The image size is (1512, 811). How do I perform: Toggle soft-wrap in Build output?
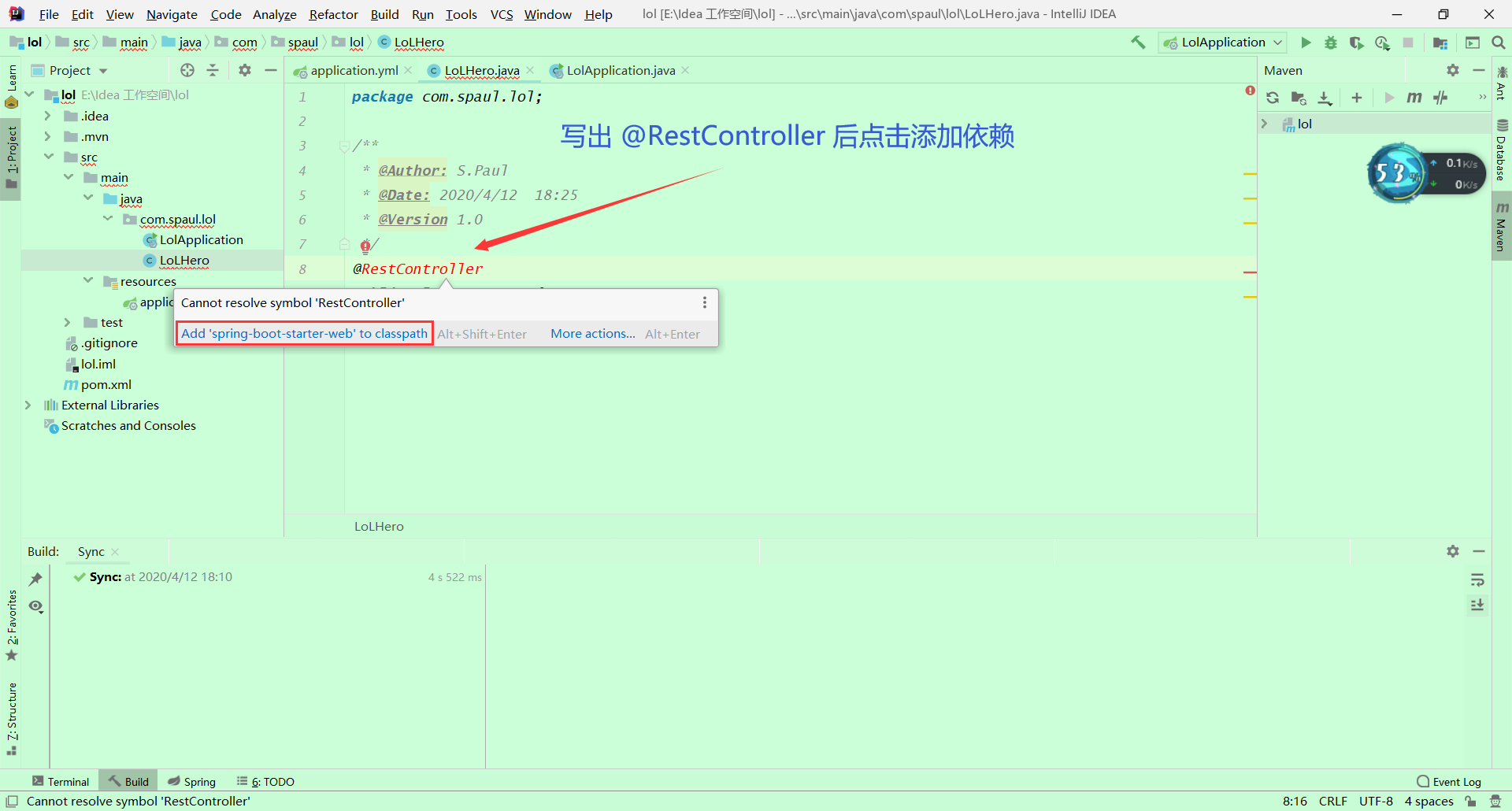(1477, 580)
